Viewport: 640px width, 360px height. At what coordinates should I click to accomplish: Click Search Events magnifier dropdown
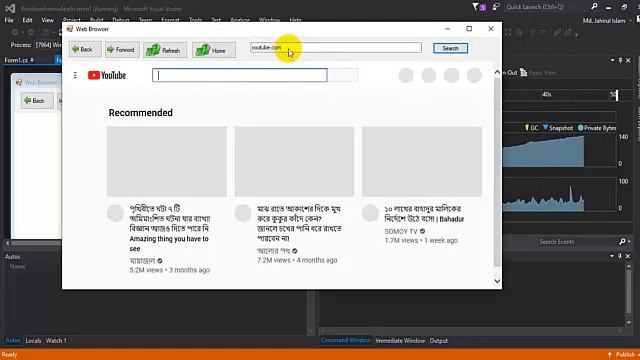(x=624, y=242)
